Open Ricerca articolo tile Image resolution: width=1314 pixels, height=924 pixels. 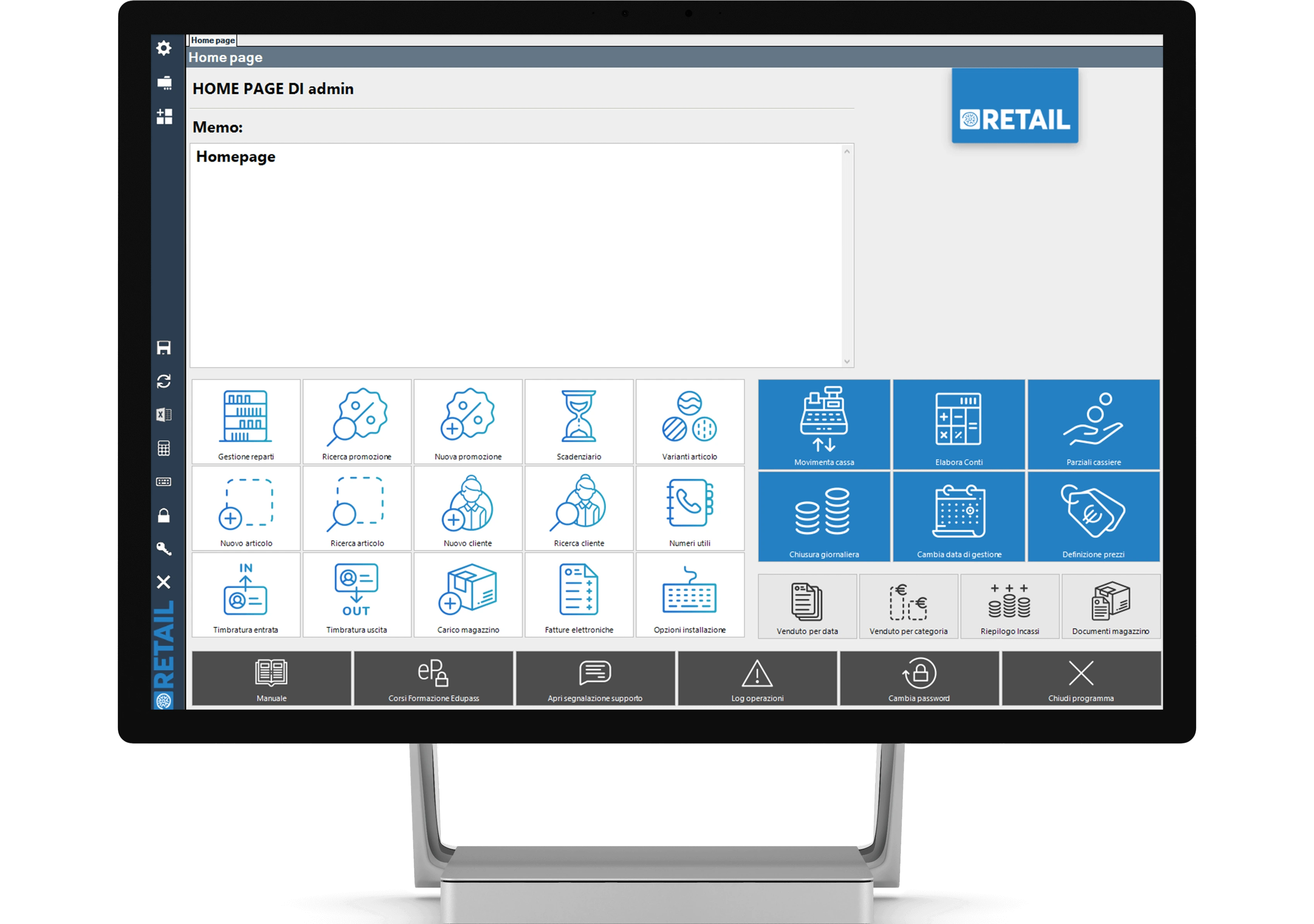click(x=356, y=508)
